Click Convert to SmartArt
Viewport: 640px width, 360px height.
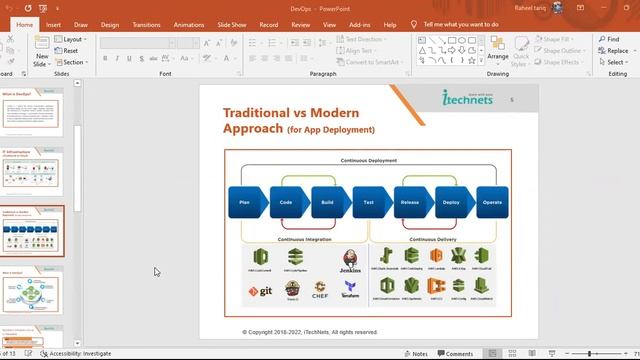coord(370,62)
